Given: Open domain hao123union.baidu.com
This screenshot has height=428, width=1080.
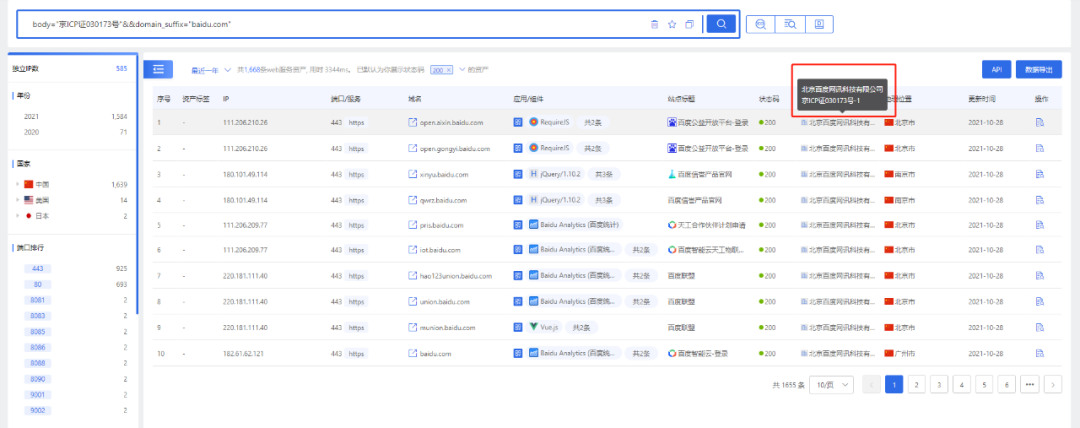Looking at the screenshot, I should (456, 276).
